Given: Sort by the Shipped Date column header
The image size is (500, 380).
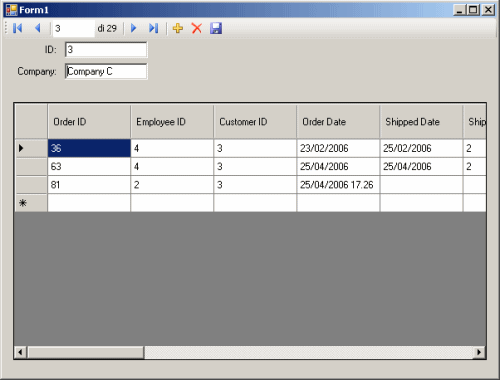Looking at the screenshot, I should [x=421, y=122].
